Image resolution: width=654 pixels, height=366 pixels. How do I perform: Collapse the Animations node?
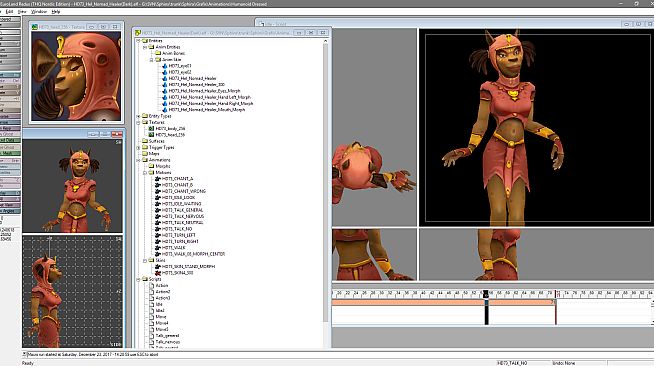138,160
